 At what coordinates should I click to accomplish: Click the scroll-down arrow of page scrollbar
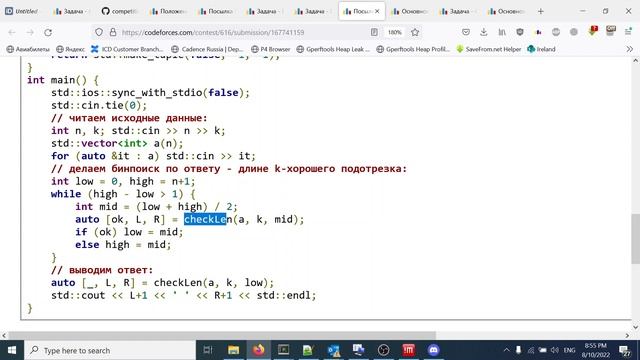pyautogui.click(x=636, y=327)
